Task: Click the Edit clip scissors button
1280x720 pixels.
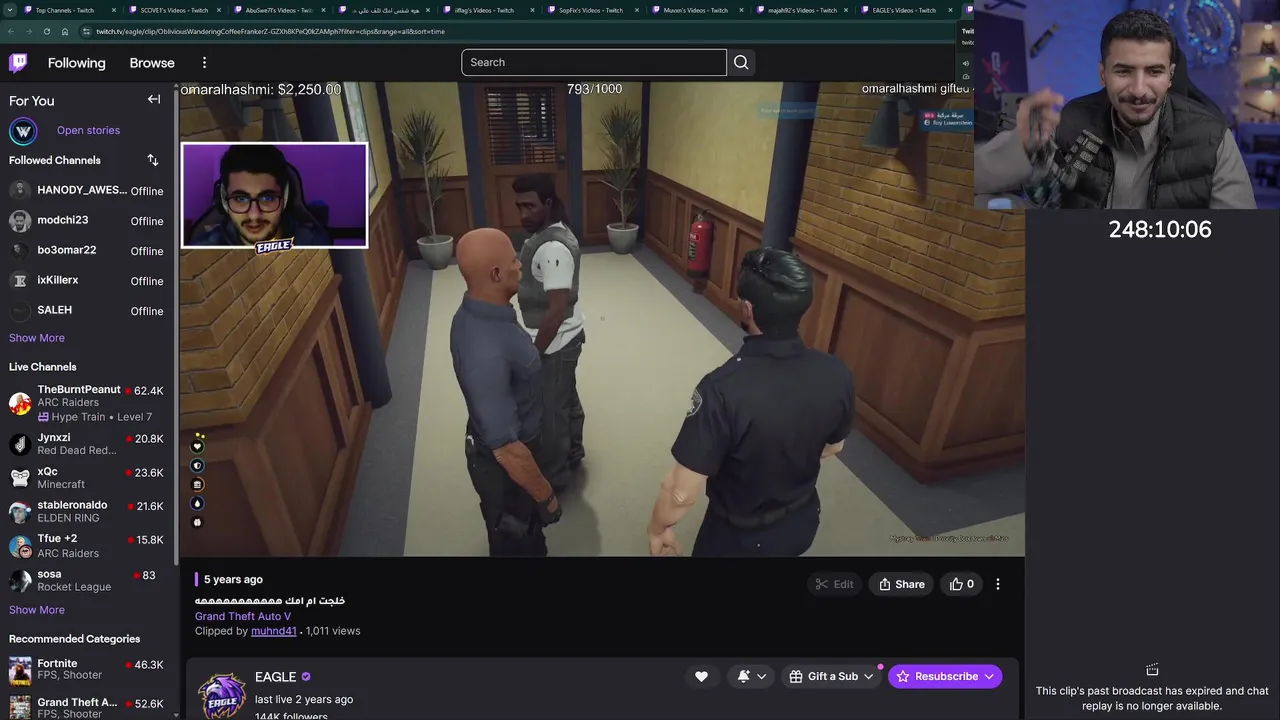Action: click(x=834, y=584)
